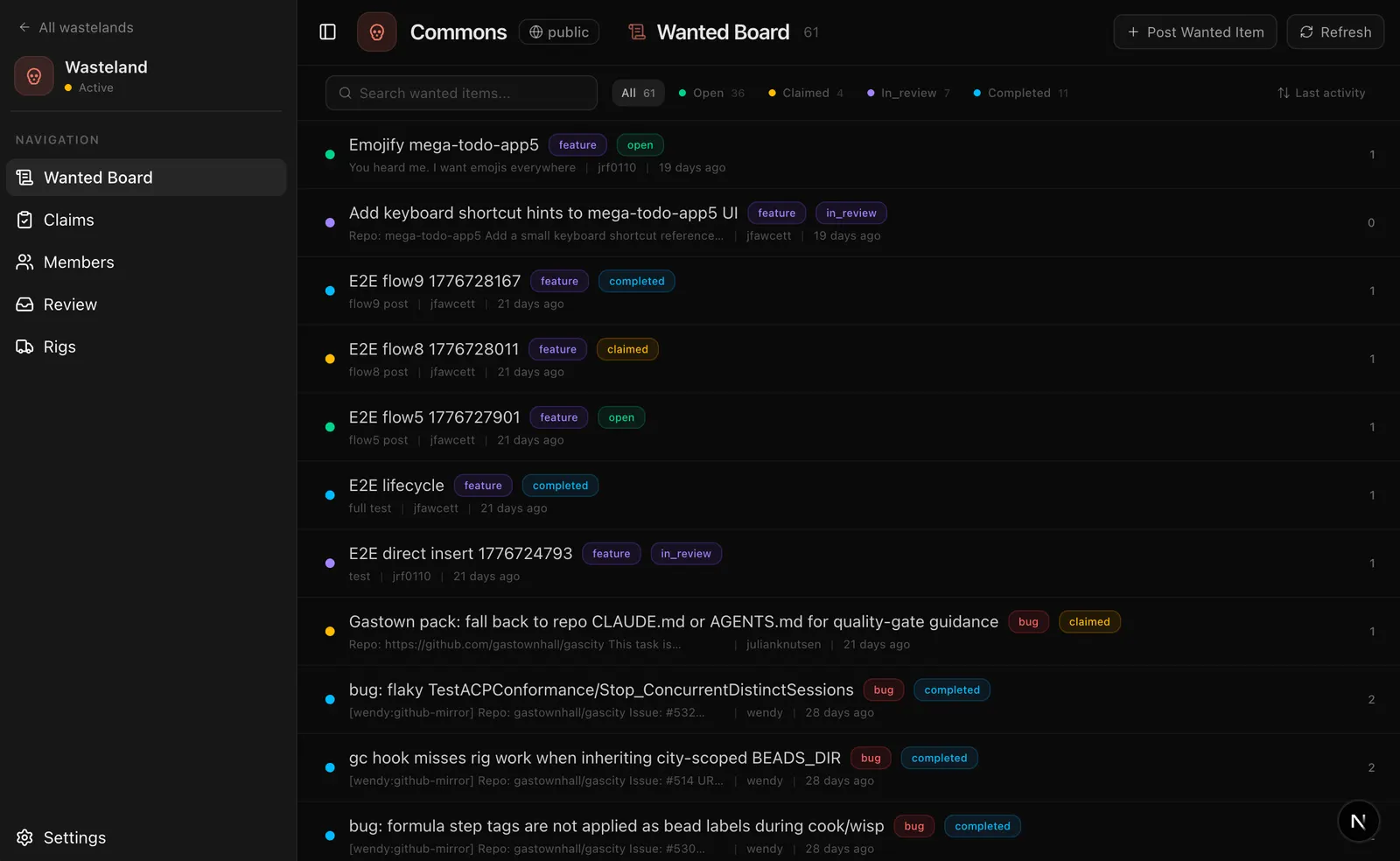The image size is (1400, 861).
Task: Click the Review inbox icon
Action: tap(25, 304)
